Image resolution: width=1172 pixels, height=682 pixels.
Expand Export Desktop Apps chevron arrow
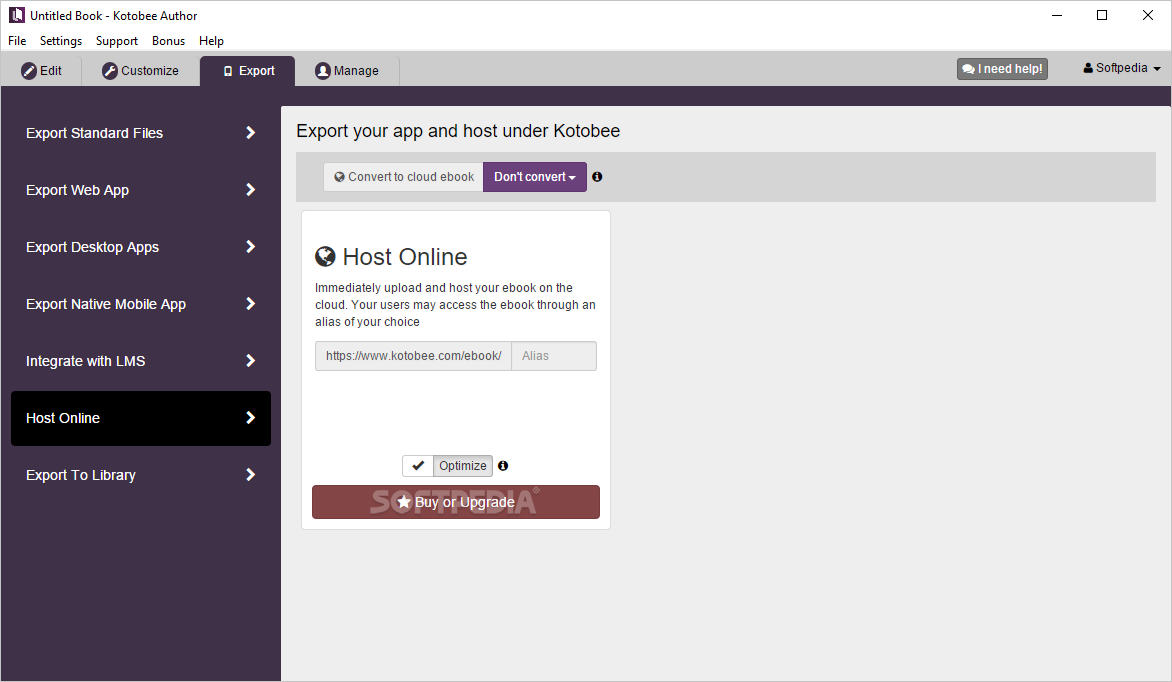250,246
